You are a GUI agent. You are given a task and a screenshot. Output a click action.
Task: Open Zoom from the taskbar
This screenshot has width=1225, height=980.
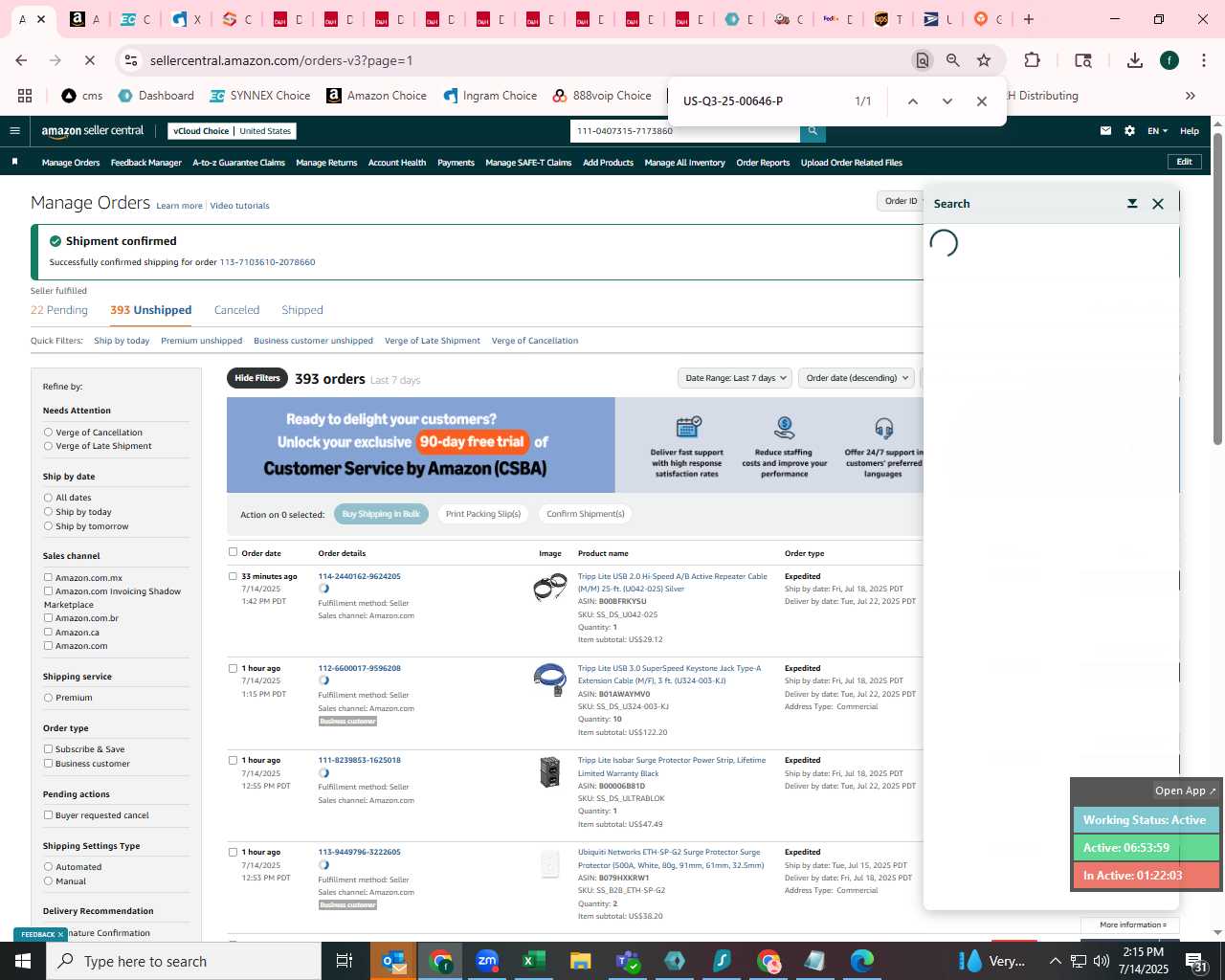[487, 961]
